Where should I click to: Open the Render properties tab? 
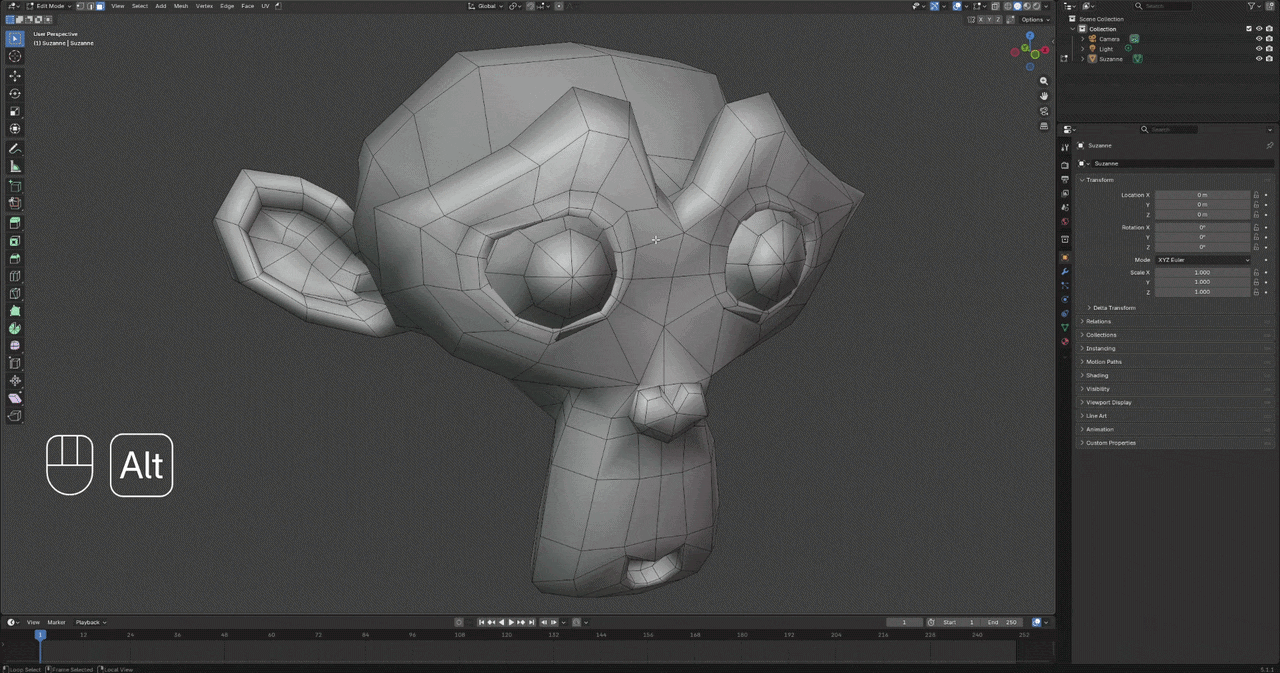(x=1065, y=165)
